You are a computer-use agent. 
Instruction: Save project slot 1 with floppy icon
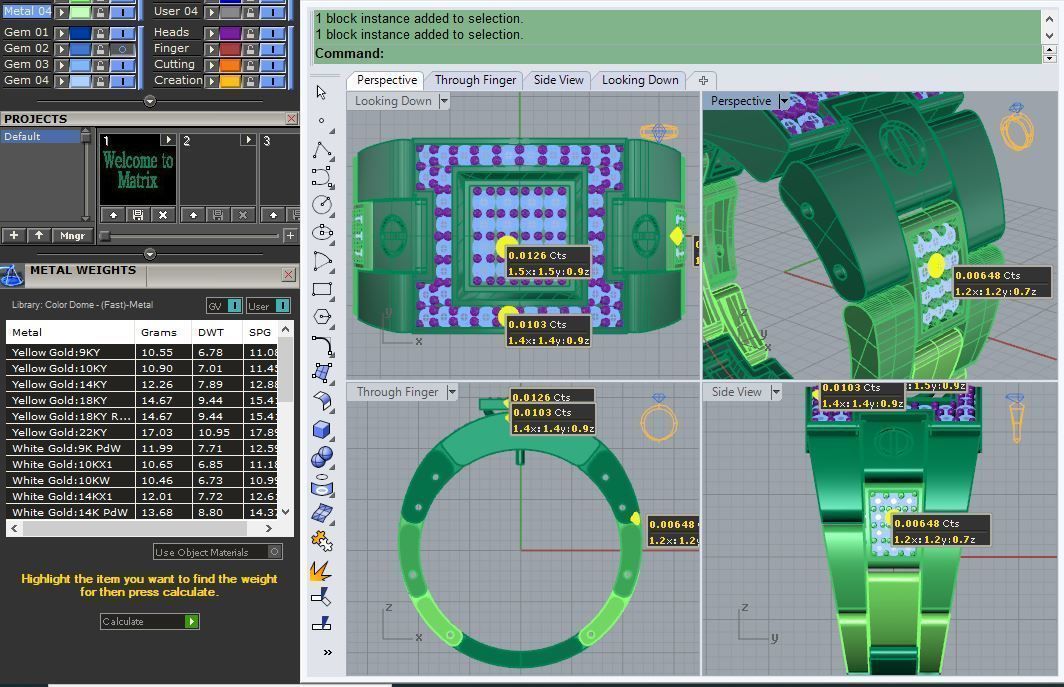tap(138, 215)
